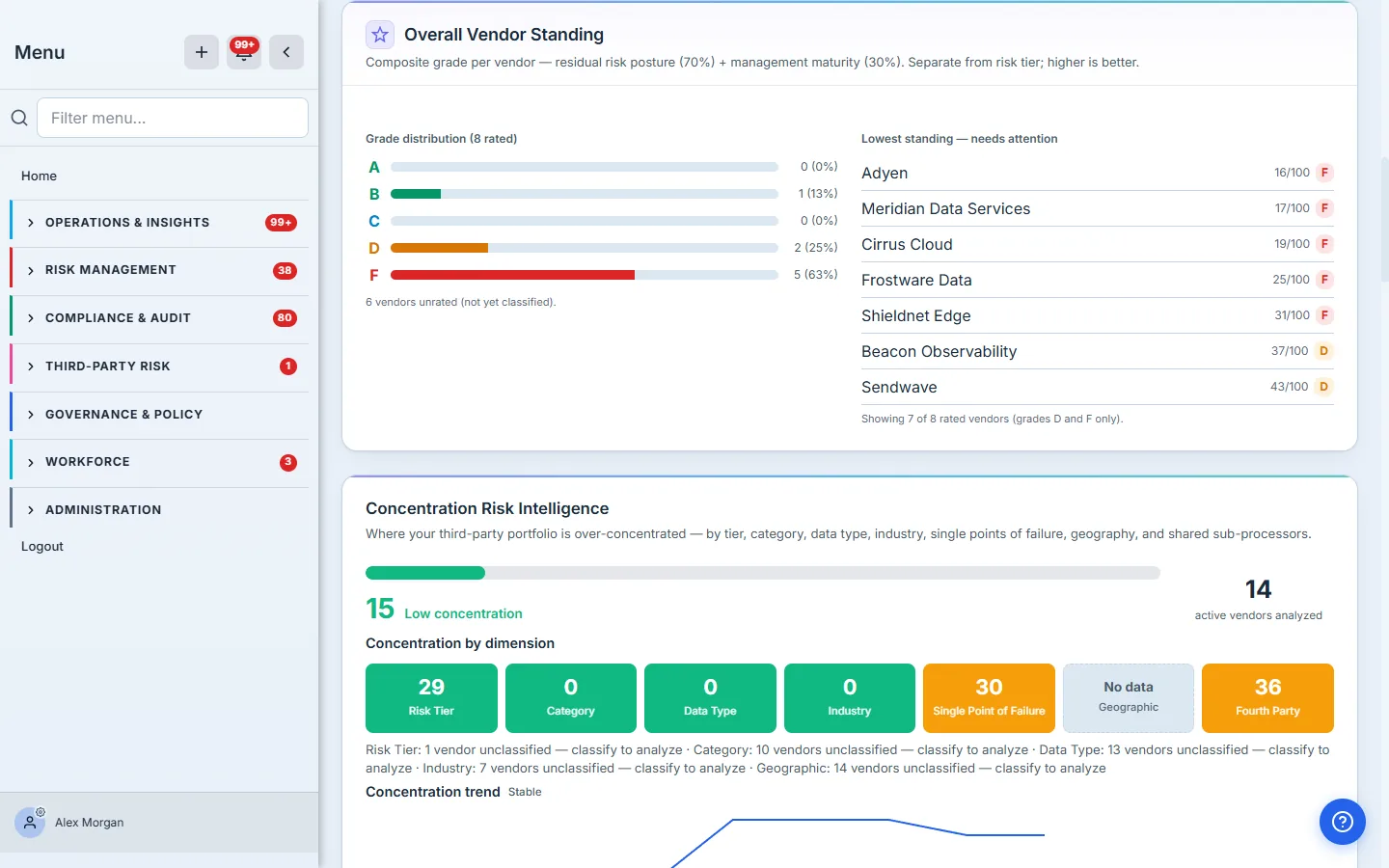Screen dimensions: 1389x868
Task: Open the help question-mark floating button
Action: point(1343,822)
